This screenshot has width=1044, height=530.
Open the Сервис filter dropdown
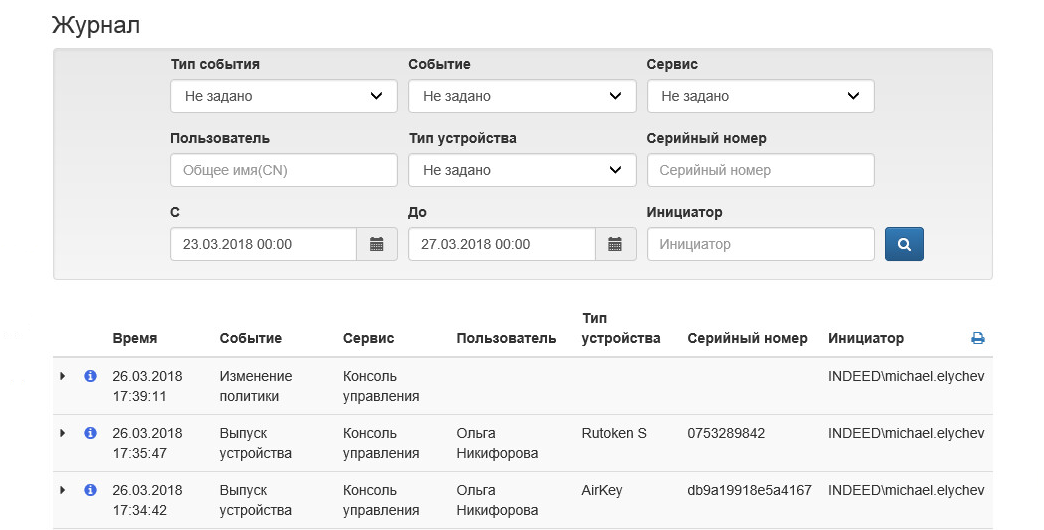click(x=760, y=97)
